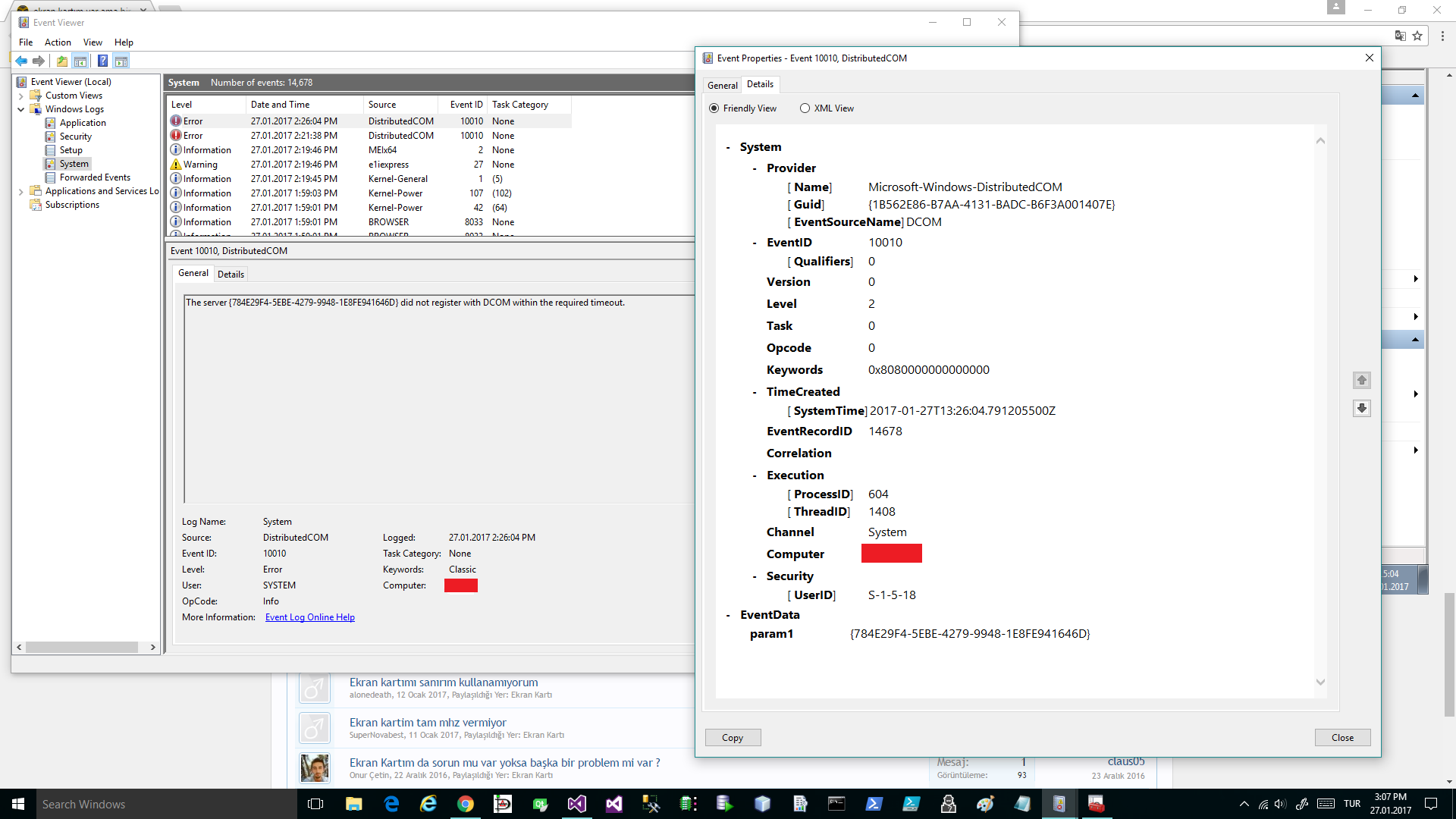Click the Forward arrow in Event Viewer toolbar

39,61
